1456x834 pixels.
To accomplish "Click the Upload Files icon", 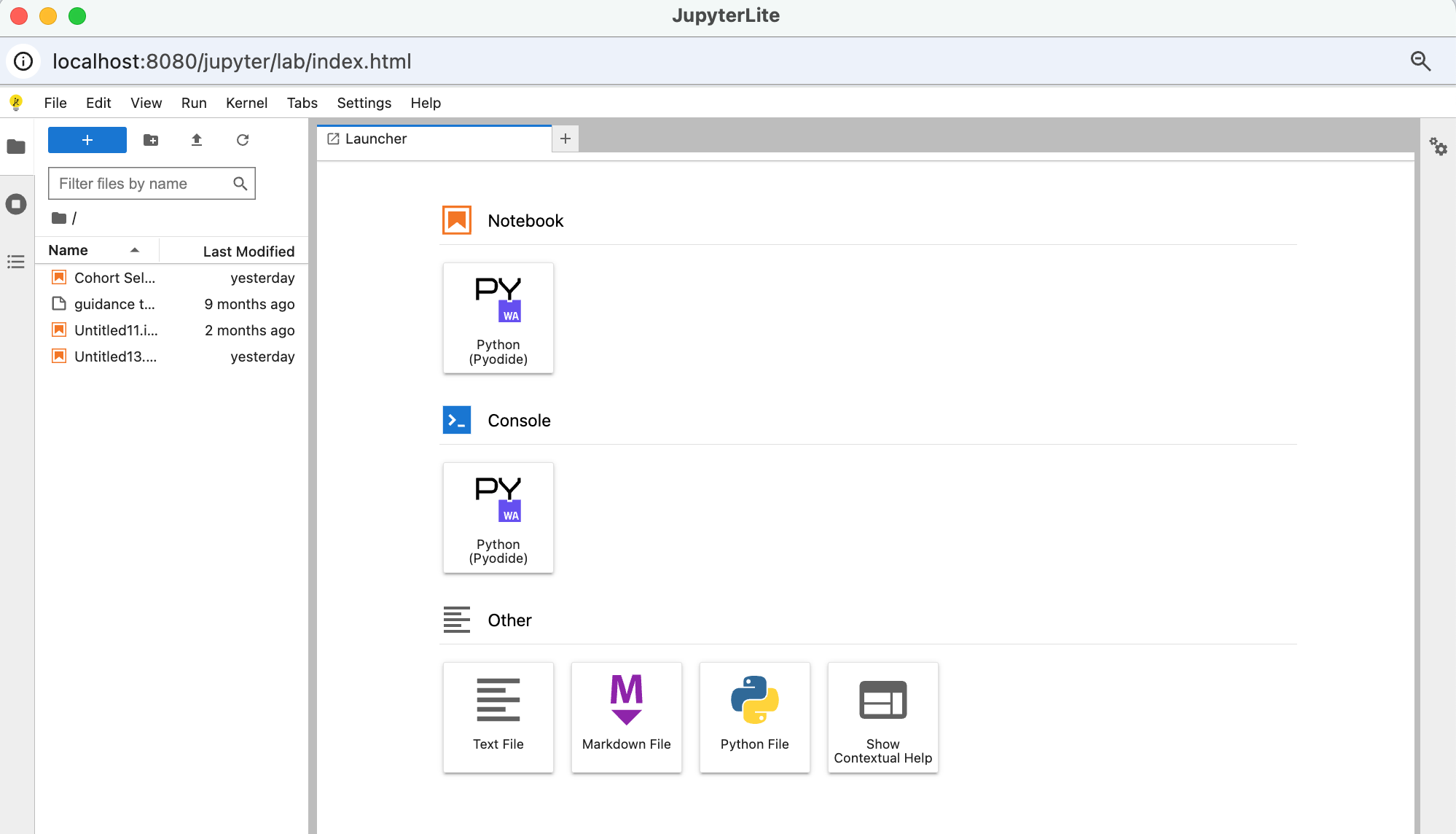I will [x=197, y=140].
